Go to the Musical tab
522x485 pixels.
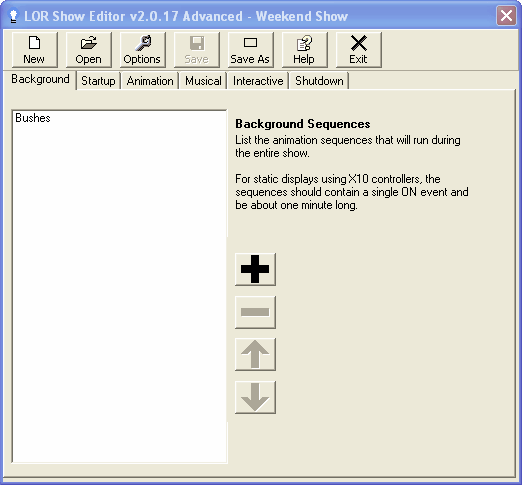[203, 81]
